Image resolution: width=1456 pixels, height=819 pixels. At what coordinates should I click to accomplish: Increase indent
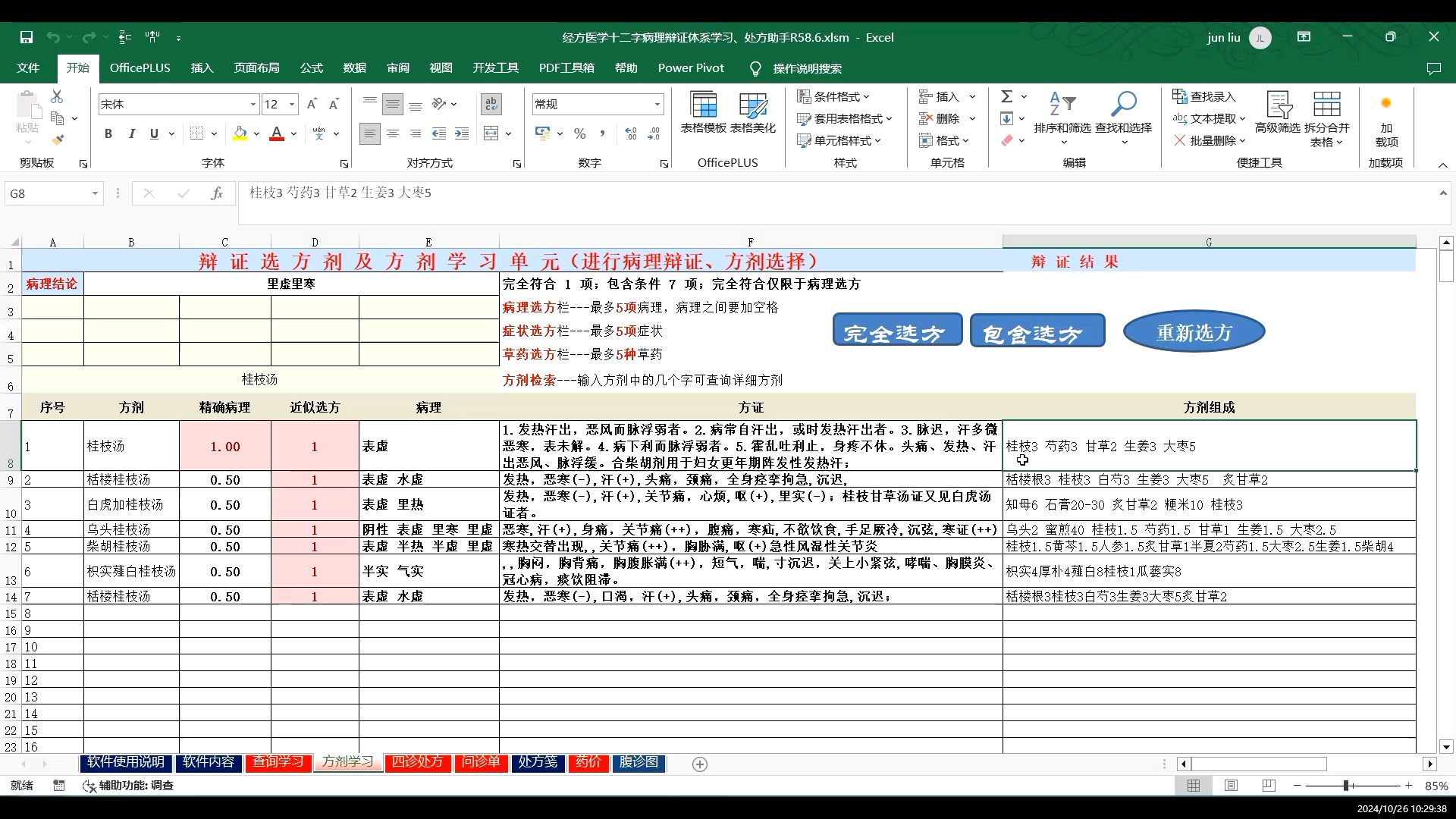pos(461,134)
